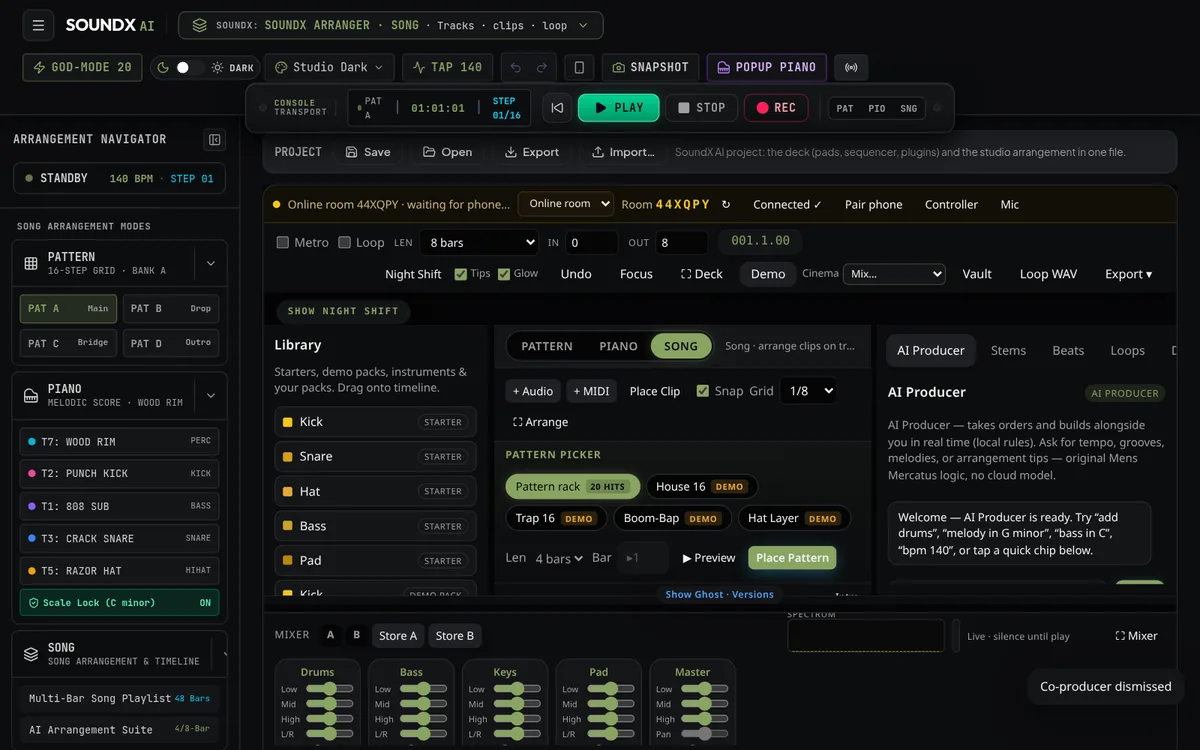This screenshot has height=750, width=1200.
Task: Click the Arrange expand button
Action: [x=540, y=422]
